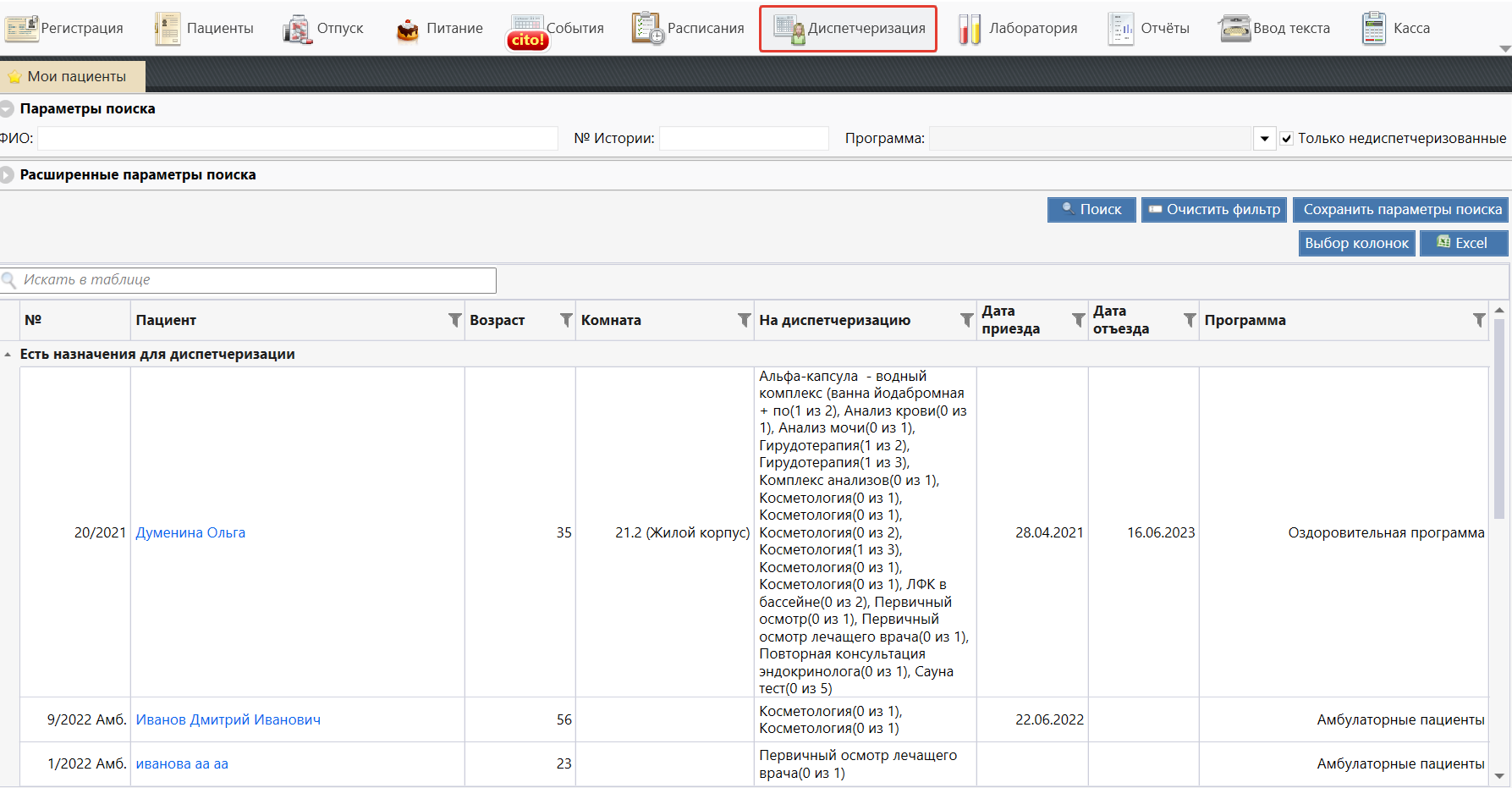Click filter icon in Комната column
Viewport: 1512px width, 788px height.
pyautogui.click(x=744, y=320)
